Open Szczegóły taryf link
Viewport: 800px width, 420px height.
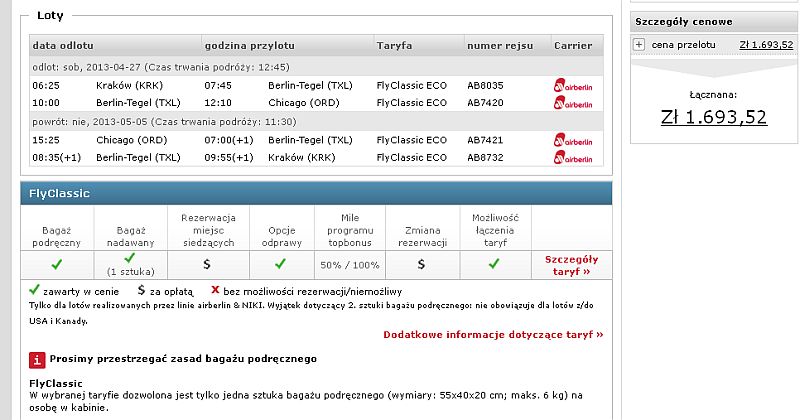tap(571, 265)
